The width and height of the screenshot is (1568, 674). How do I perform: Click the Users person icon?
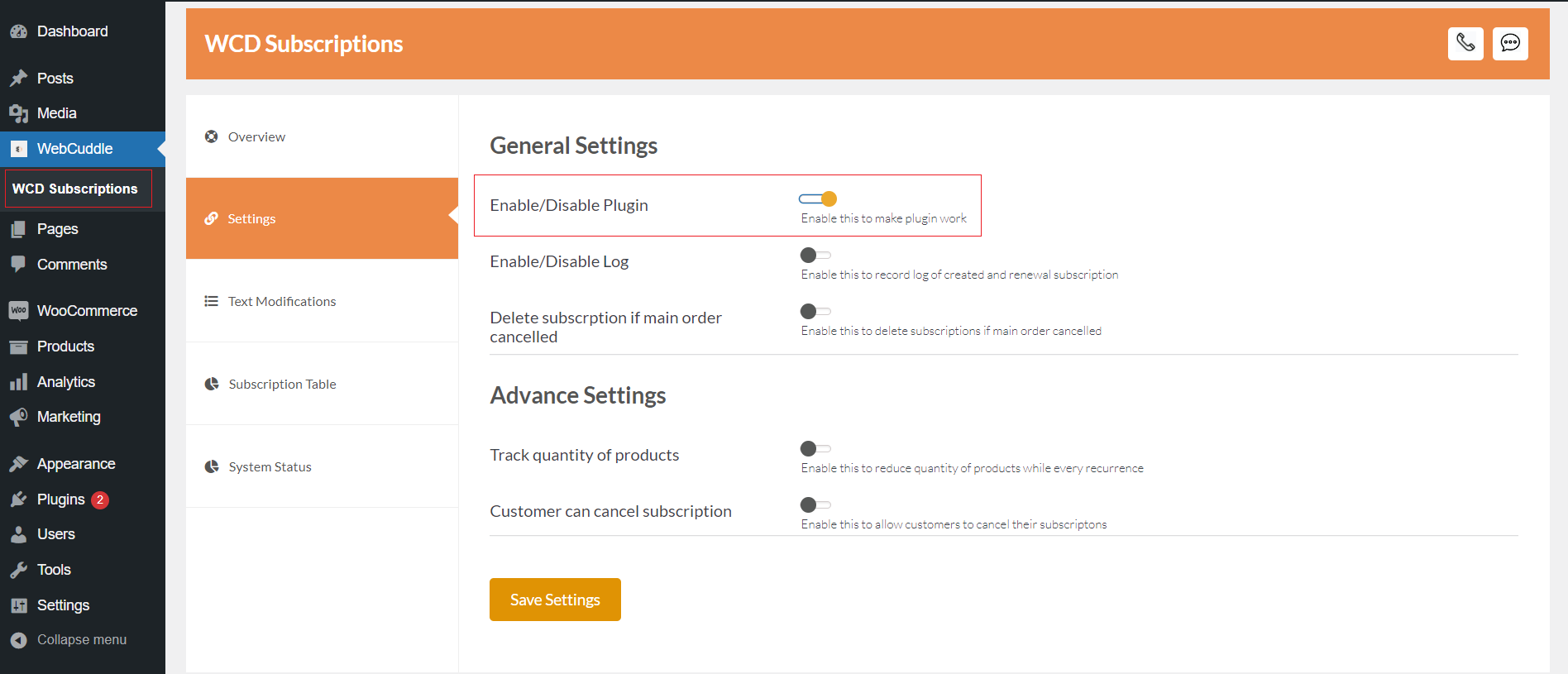click(x=18, y=534)
